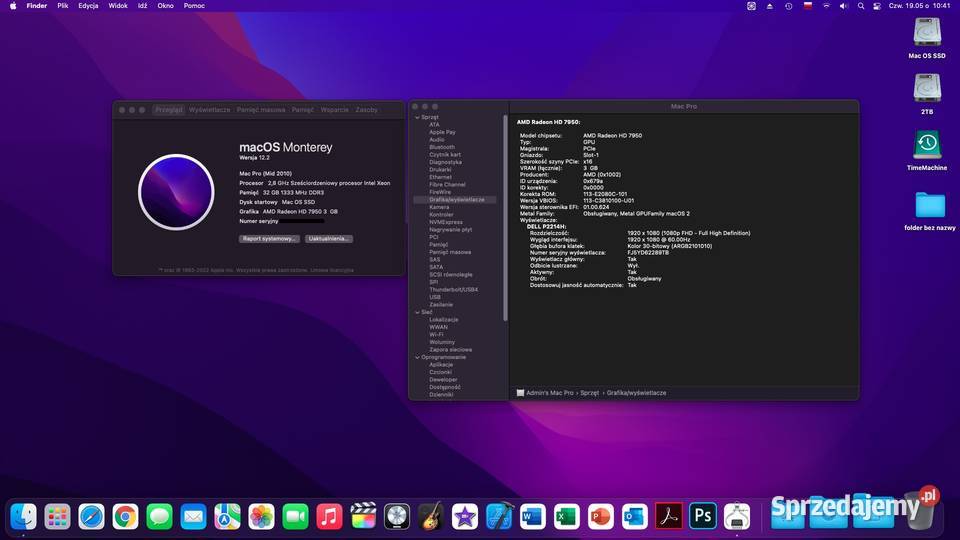
Task: Switch to Wsparcie tab
Action: 334,110
